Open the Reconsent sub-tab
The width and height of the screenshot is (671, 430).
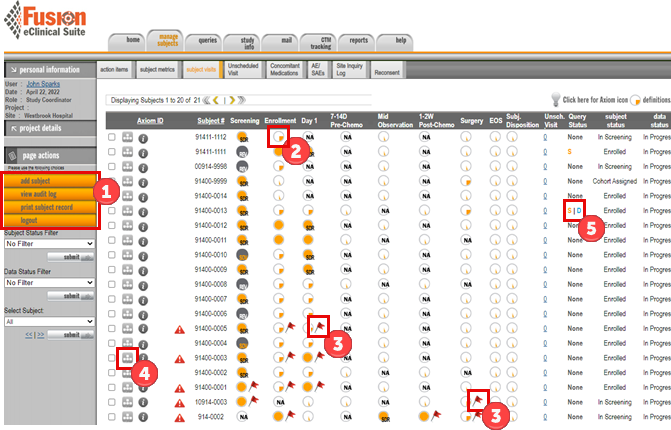pyautogui.click(x=387, y=72)
